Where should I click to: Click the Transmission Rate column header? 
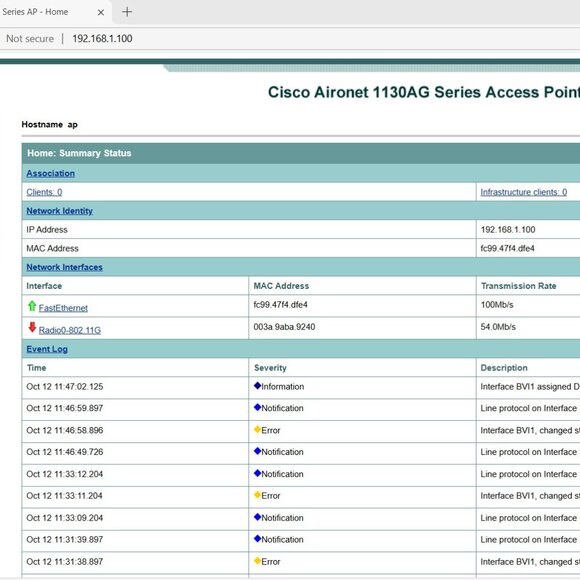tap(519, 286)
